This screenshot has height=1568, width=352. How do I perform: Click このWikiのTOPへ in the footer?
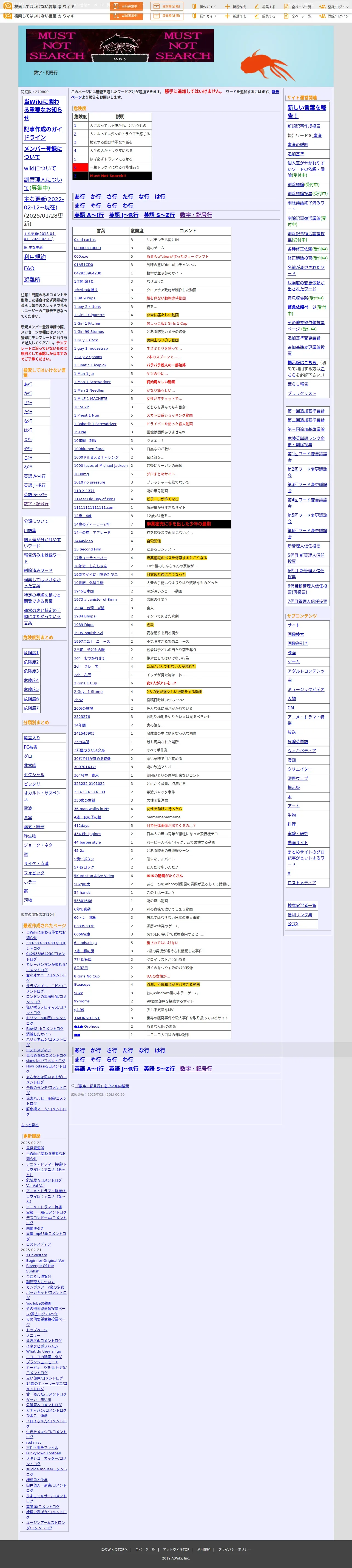[114, 1549]
